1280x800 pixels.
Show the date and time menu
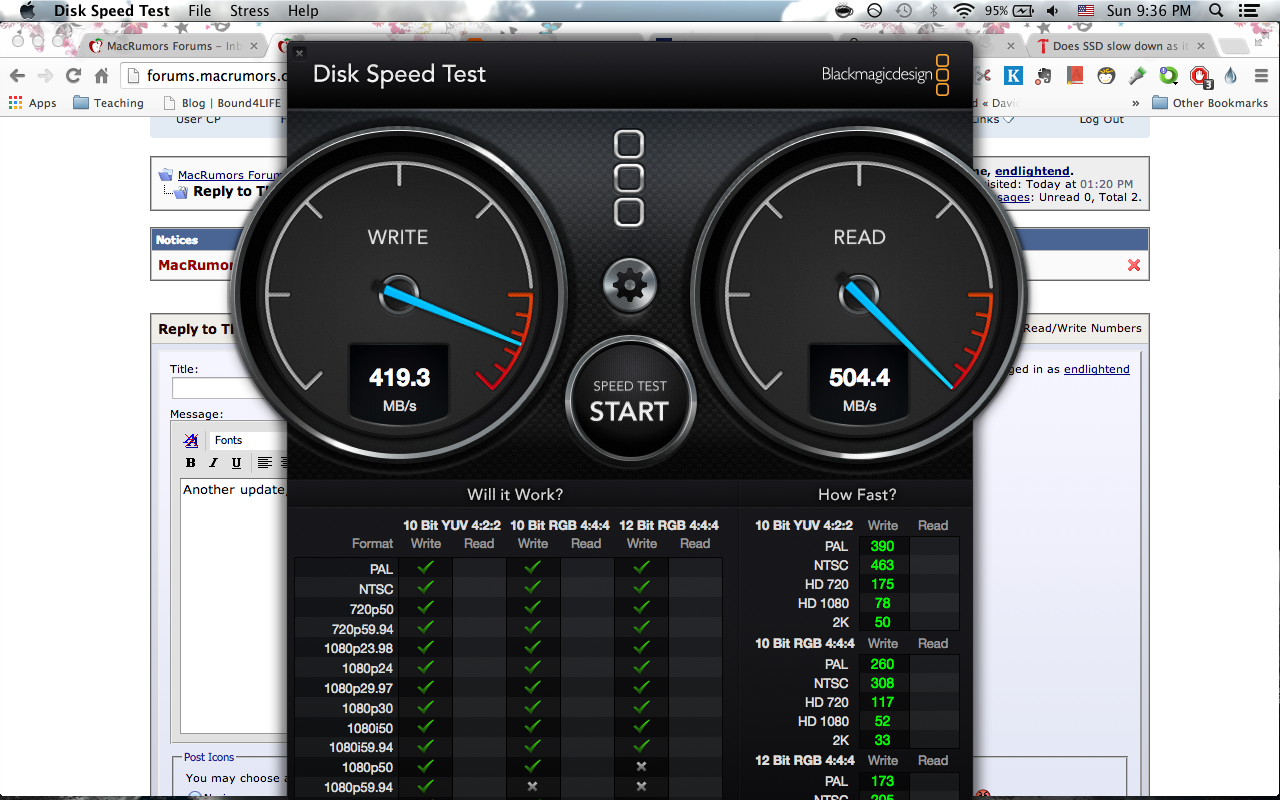tap(1149, 11)
